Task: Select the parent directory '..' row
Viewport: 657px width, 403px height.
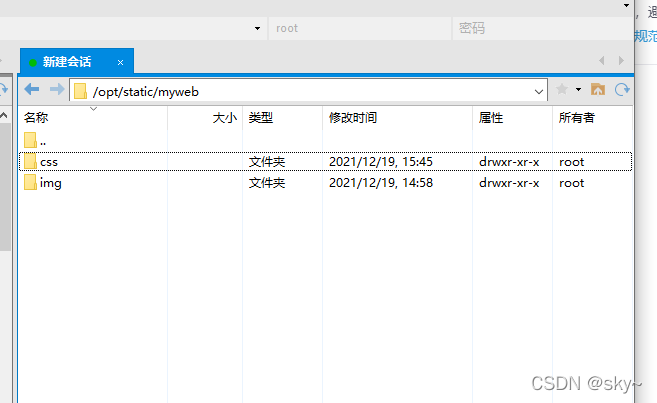Action: coord(326,141)
